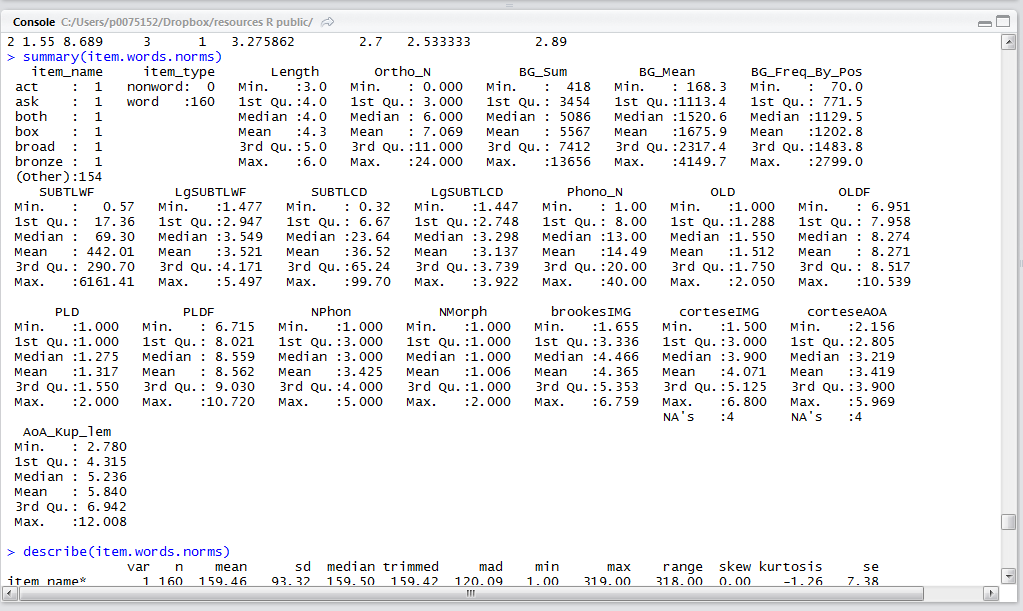Click the arrow icon to view working directory
Viewport: 1023px width, 611px height.
[x=329, y=22]
